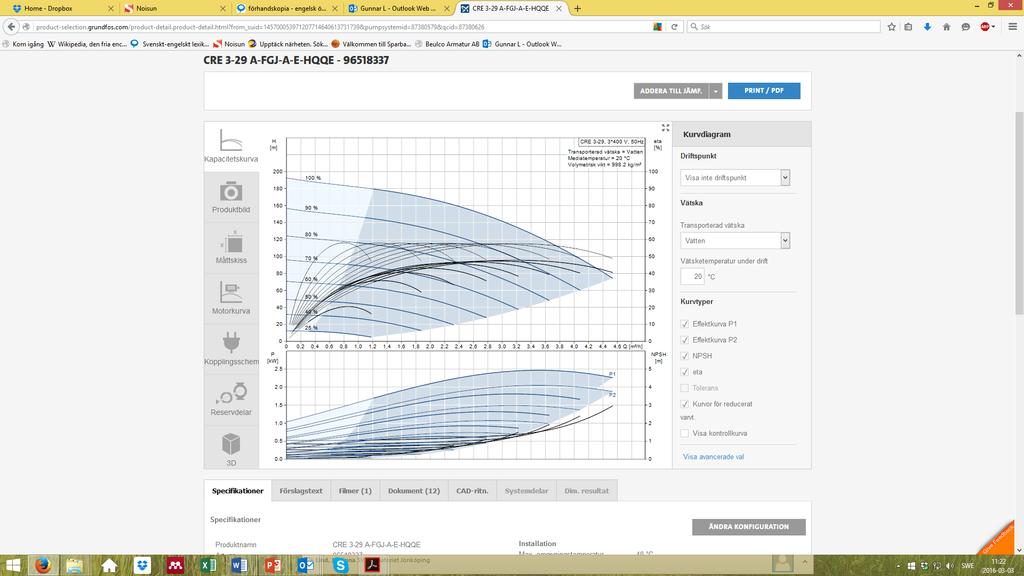Open the Måttskiss dimension drawing
Screen dimensions: 1024x576
(231, 248)
